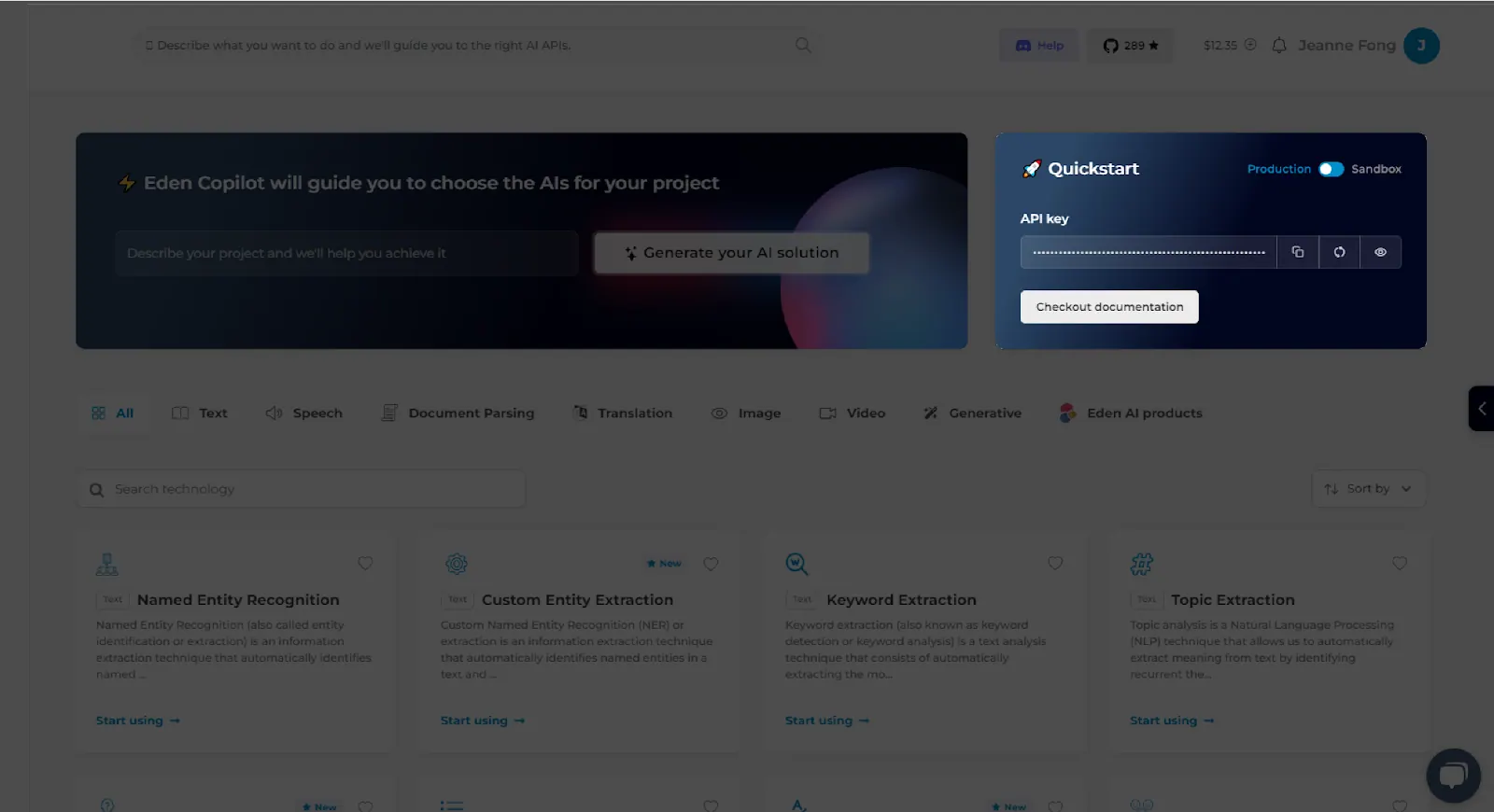This screenshot has width=1494, height=812.
Task: Open the notification bell icon
Action: (x=1279, y=45)
